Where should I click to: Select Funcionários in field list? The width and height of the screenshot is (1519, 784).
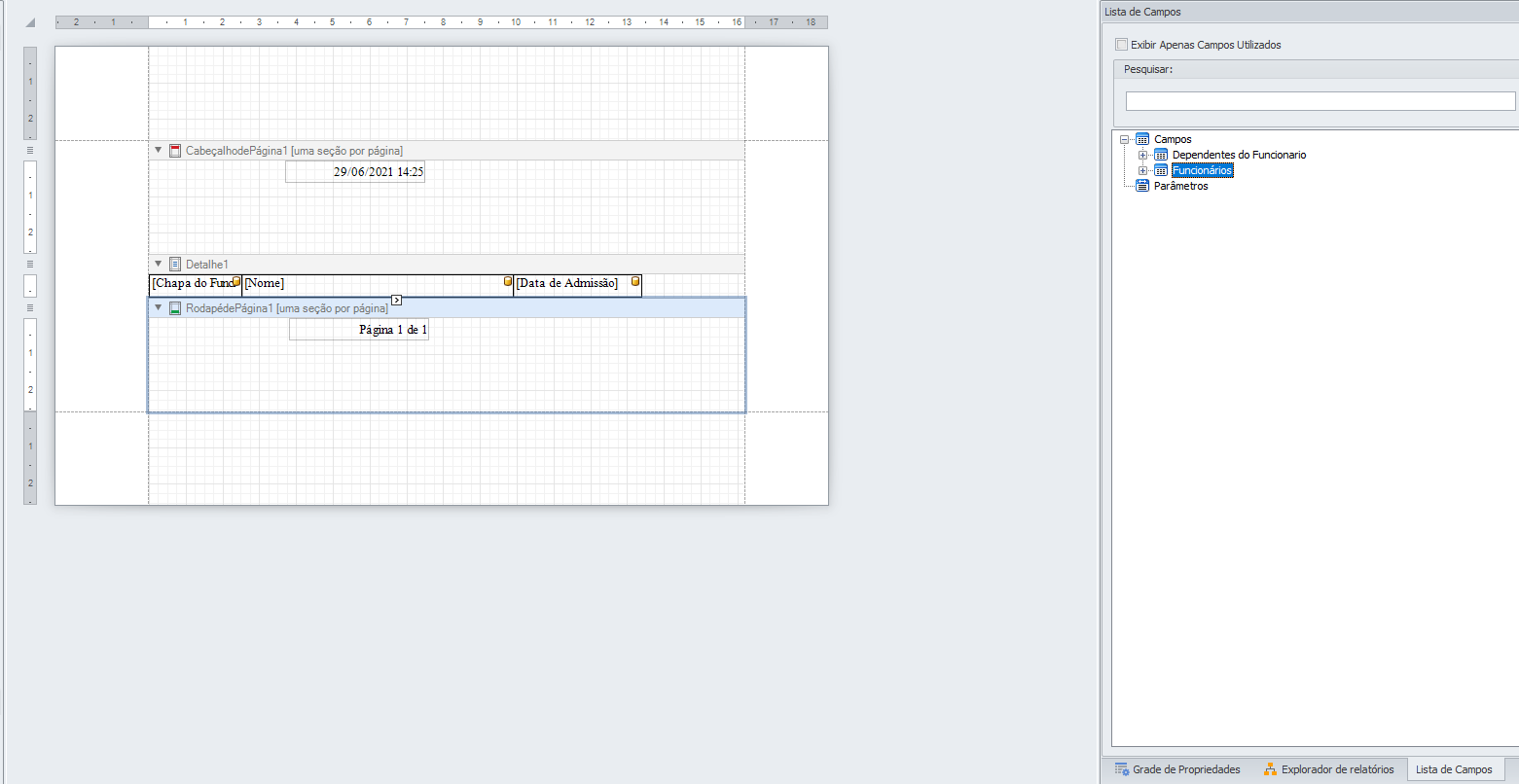click(x=1202, y=170)
